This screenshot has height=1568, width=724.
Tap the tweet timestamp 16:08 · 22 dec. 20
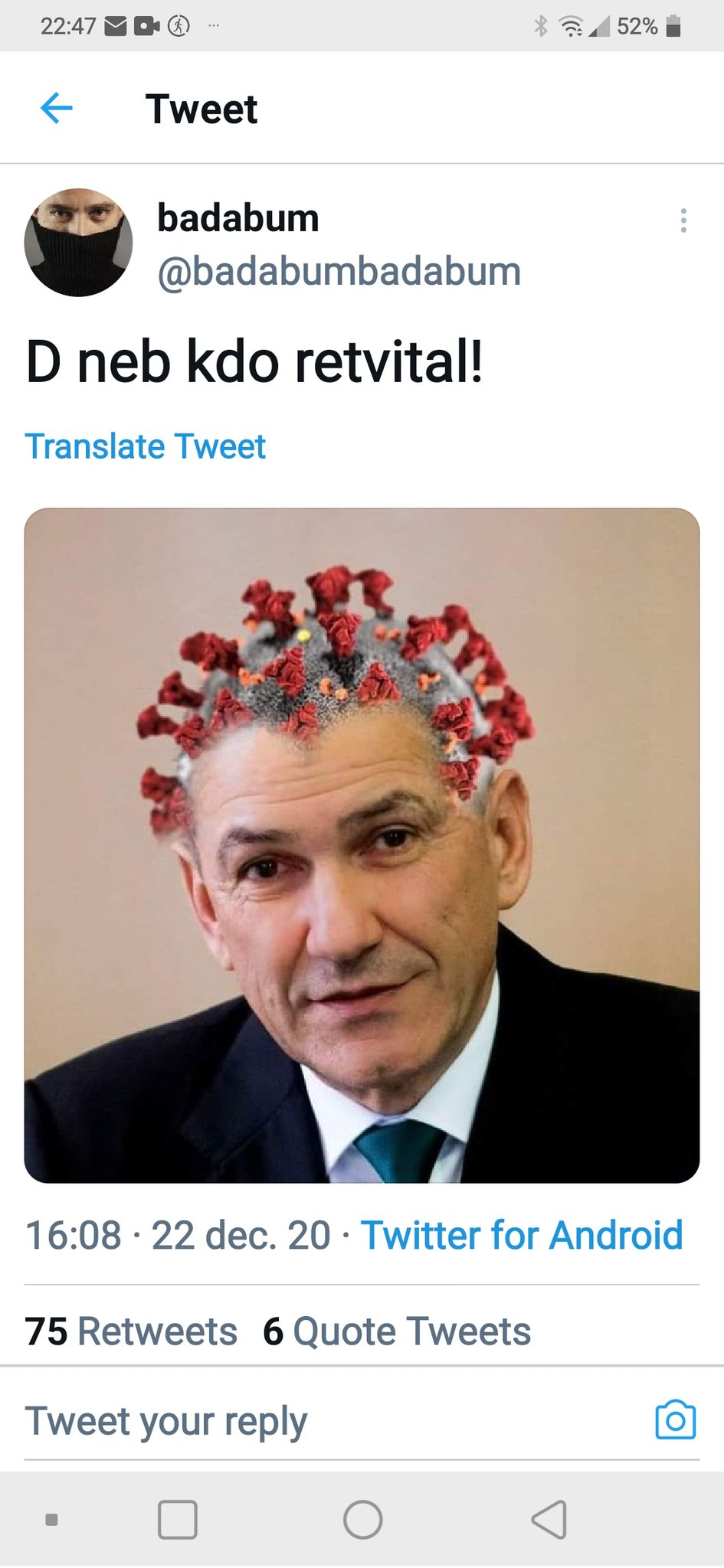178,1235
